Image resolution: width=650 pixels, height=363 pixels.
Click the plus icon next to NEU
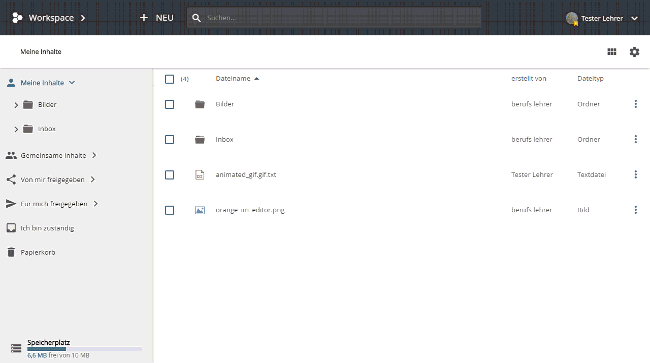coord(144,18)
